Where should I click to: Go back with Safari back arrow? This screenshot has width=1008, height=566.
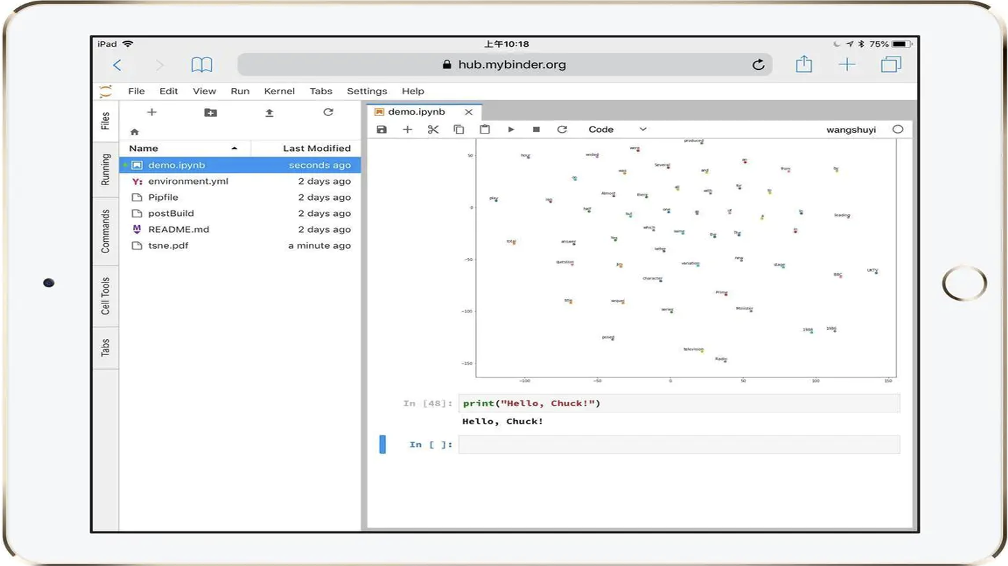coord(117,65)
